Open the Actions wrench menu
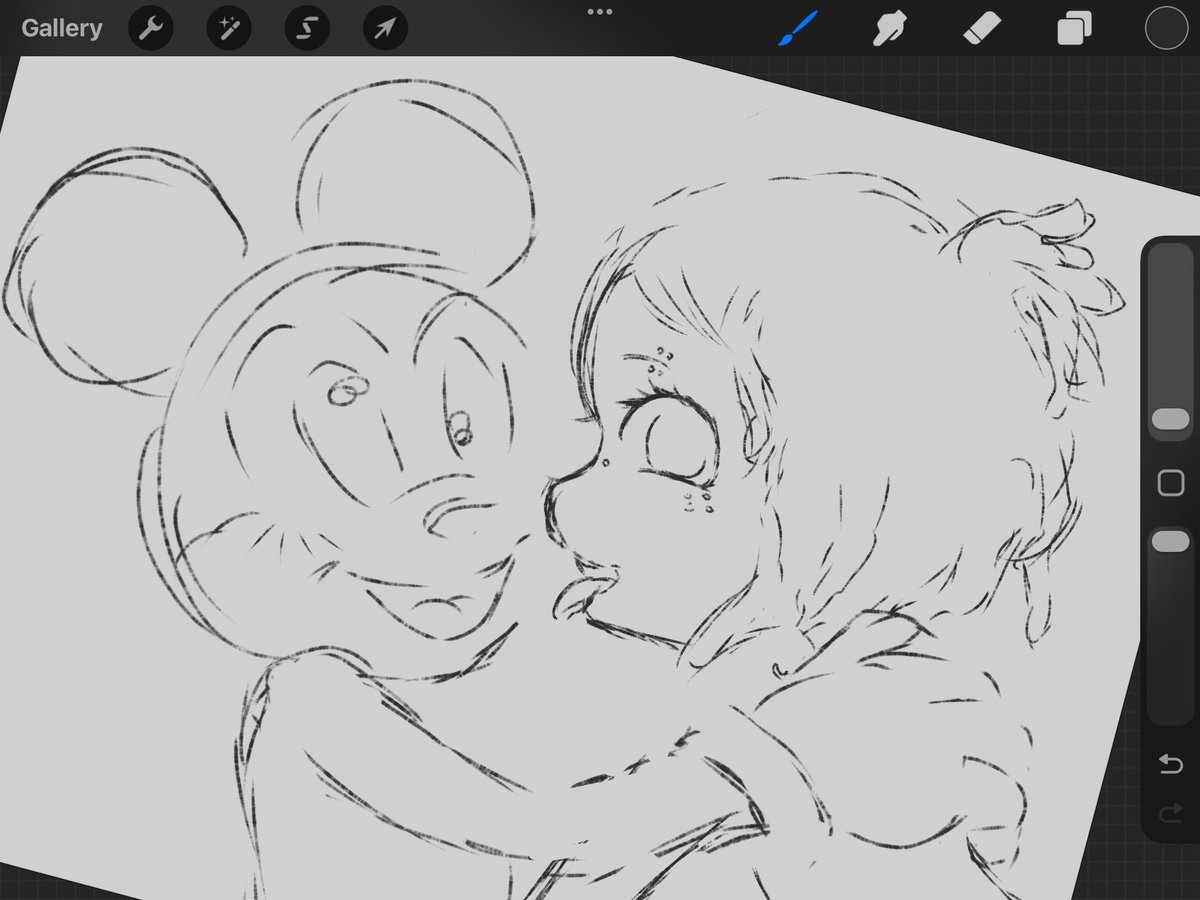The height and width of the screenshot is (900, 1200). (151, 29)
